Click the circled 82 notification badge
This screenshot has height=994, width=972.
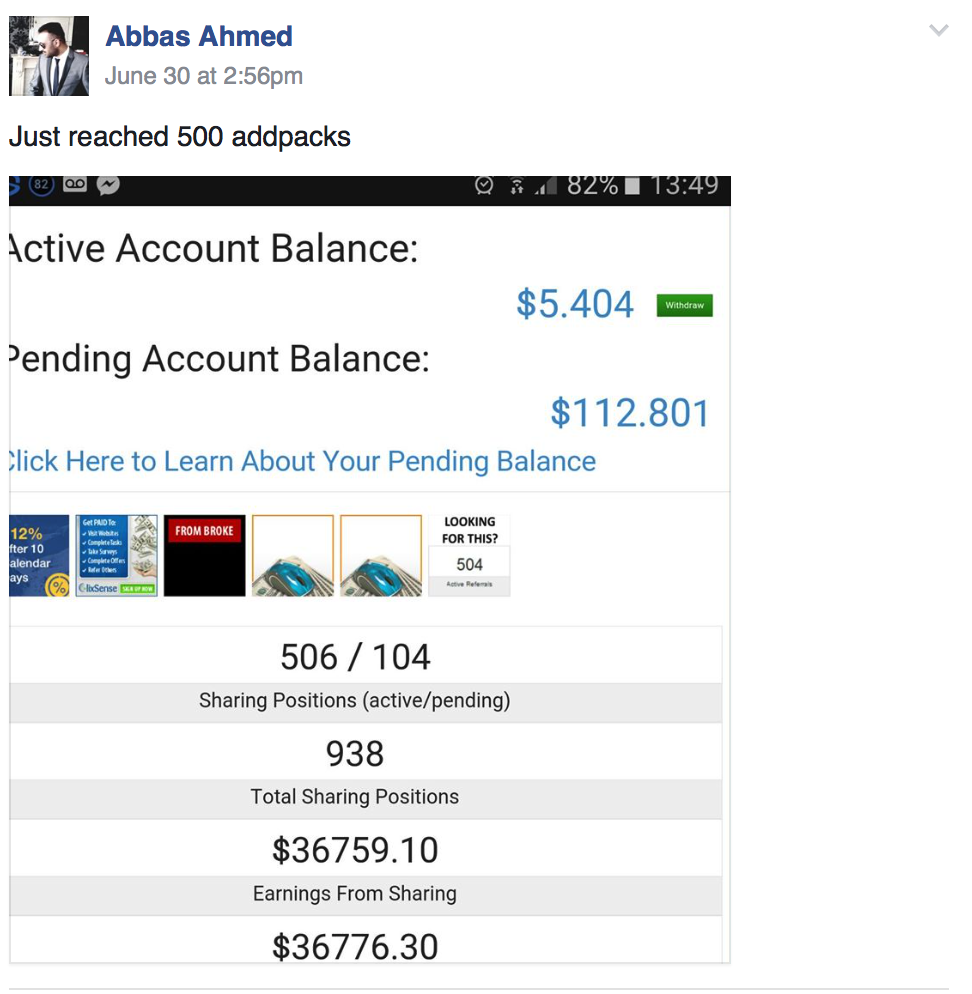click(42, 186)
